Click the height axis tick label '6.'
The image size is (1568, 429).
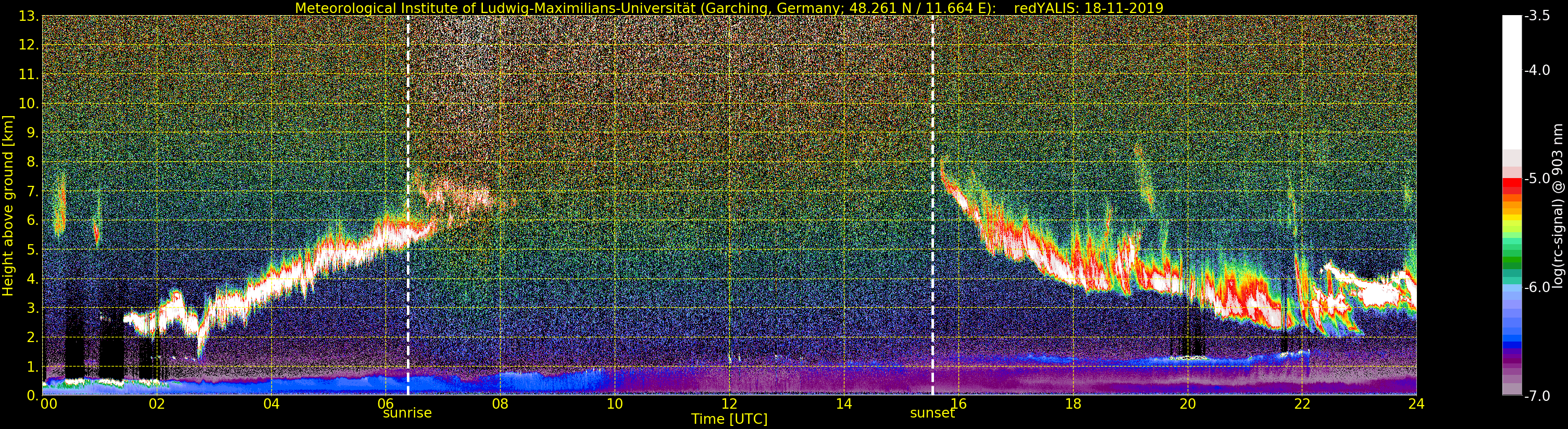32,220
